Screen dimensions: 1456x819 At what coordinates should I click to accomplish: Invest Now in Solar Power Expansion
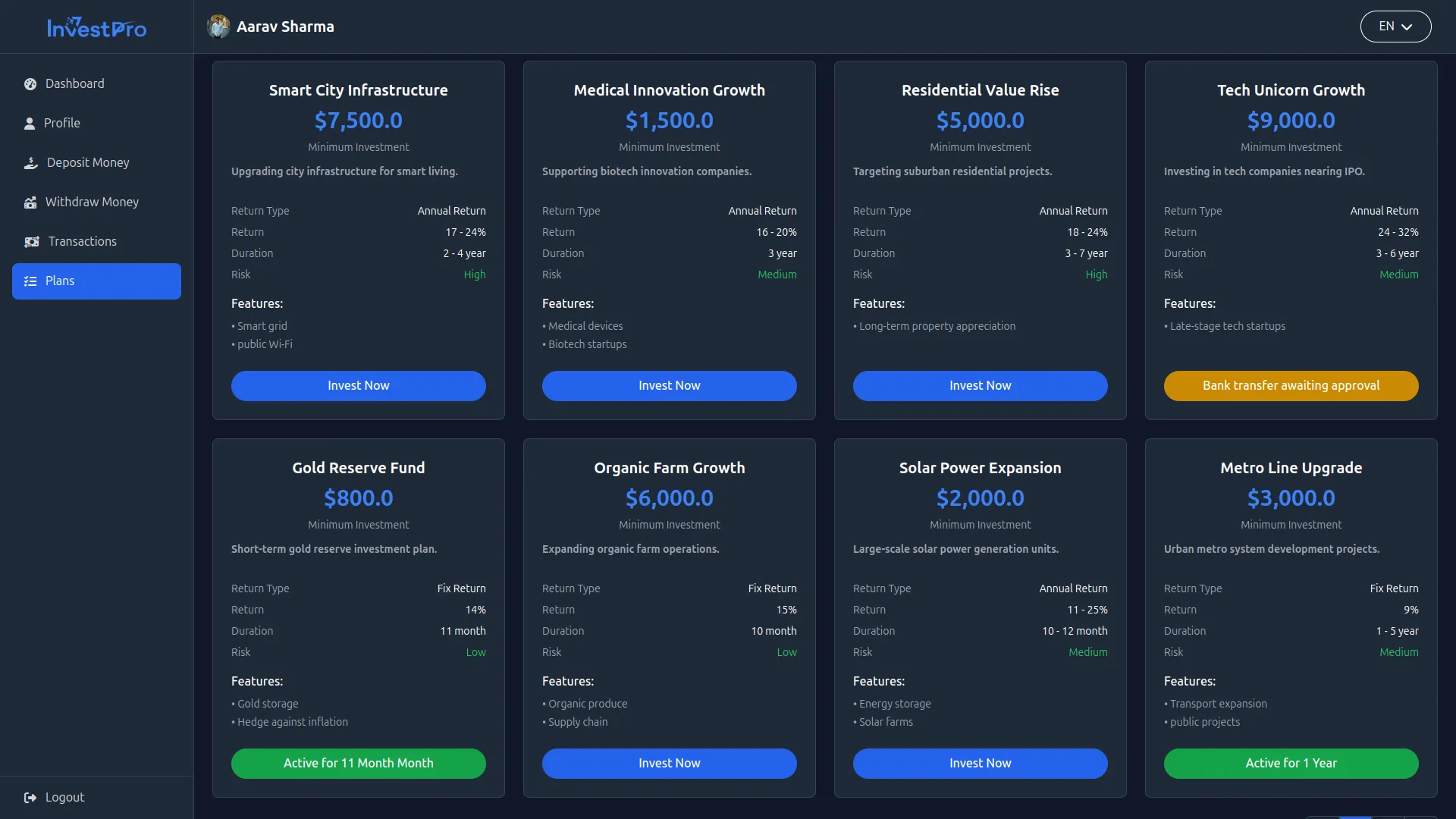click(x=980, y=763)
